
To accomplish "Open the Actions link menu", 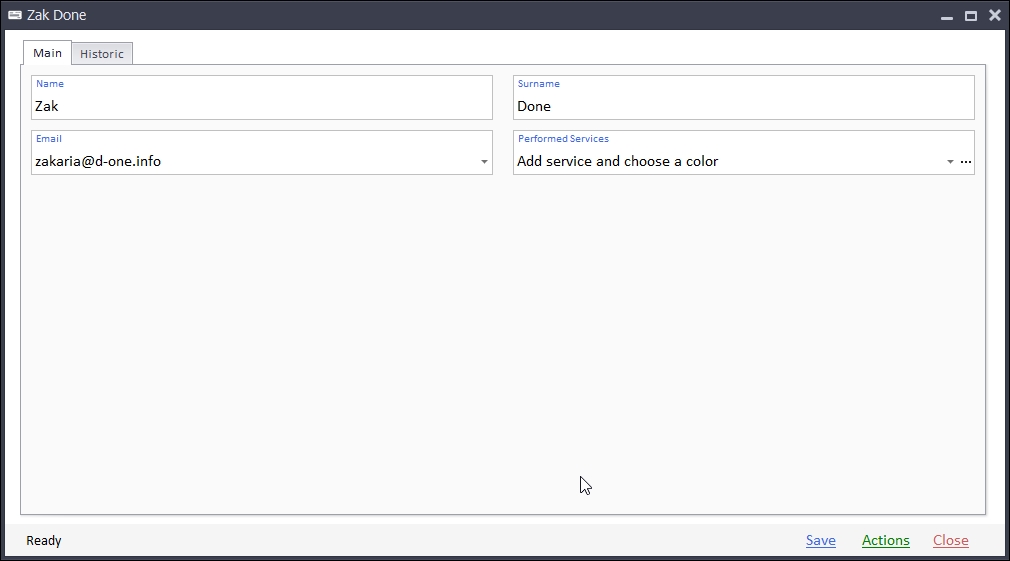I will coord(885,540).
